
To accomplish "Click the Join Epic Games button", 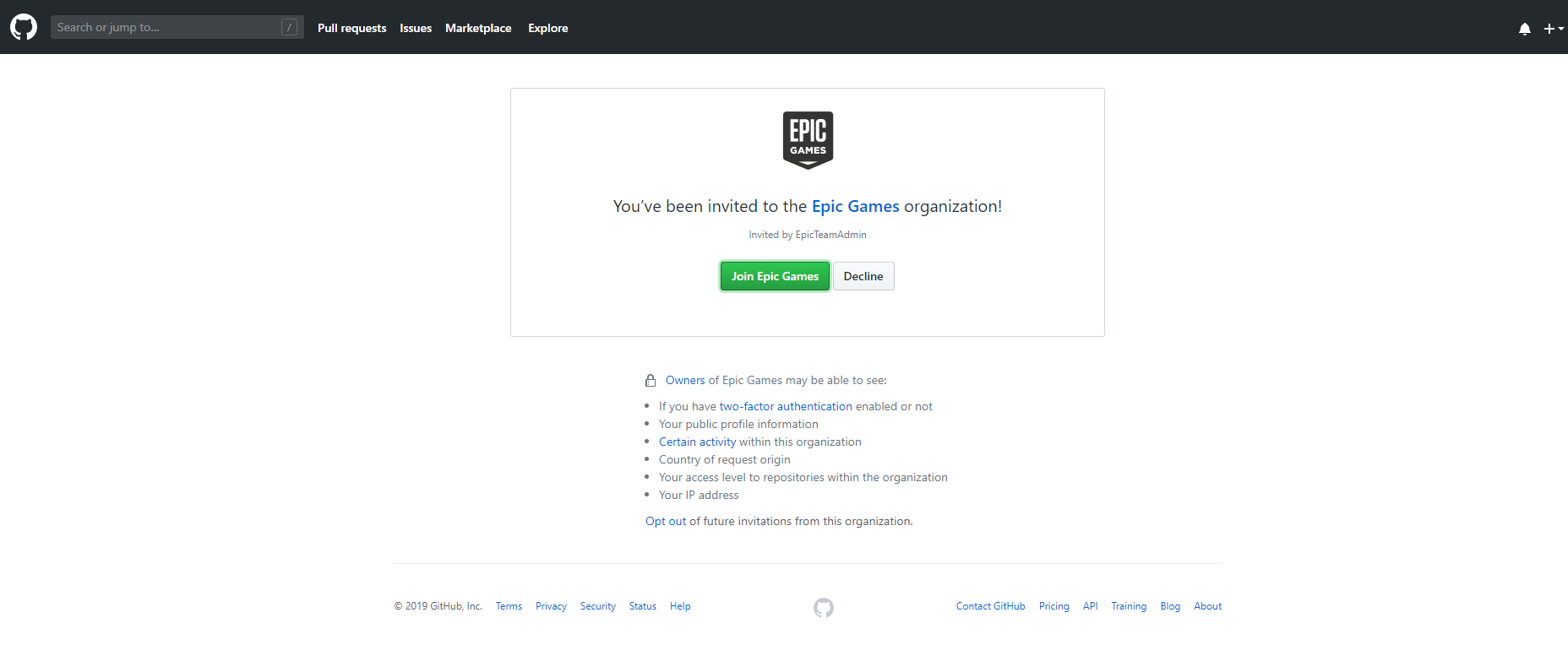I will [775, 276].
